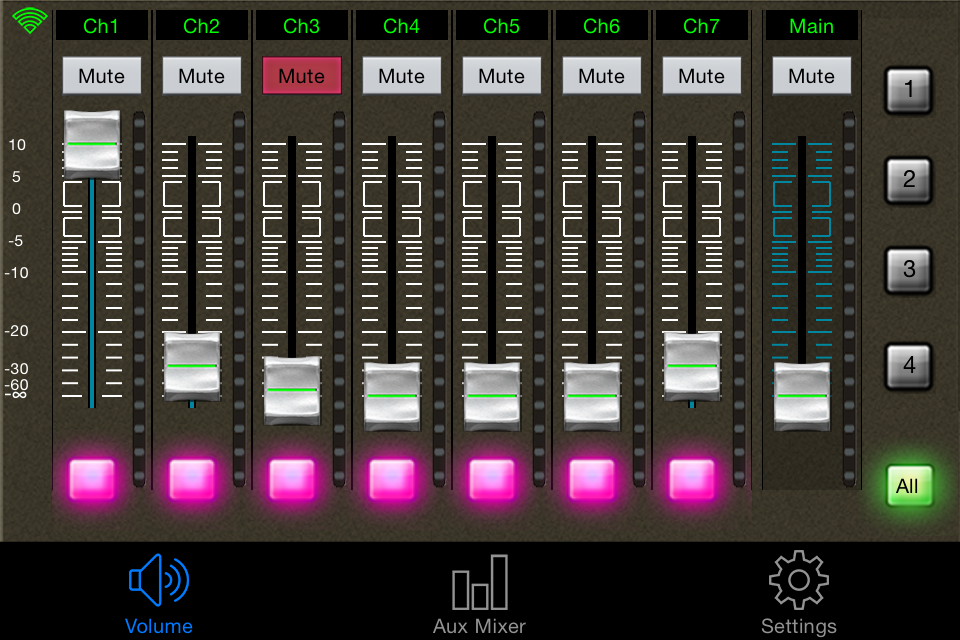Viewport: 960px width, 640px height.
Task: Click the Ch4 fader knob
Action: pos(392,396)
